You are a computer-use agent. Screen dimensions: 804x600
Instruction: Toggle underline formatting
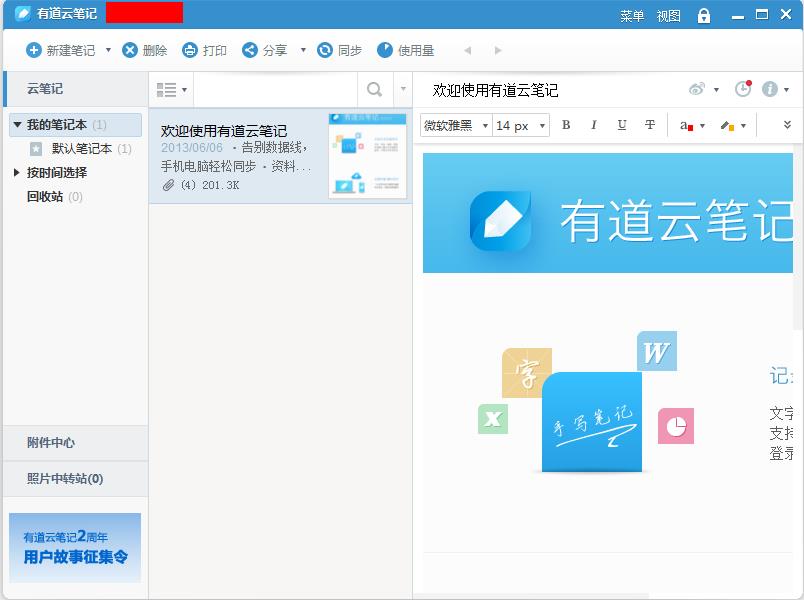[620, 126]
